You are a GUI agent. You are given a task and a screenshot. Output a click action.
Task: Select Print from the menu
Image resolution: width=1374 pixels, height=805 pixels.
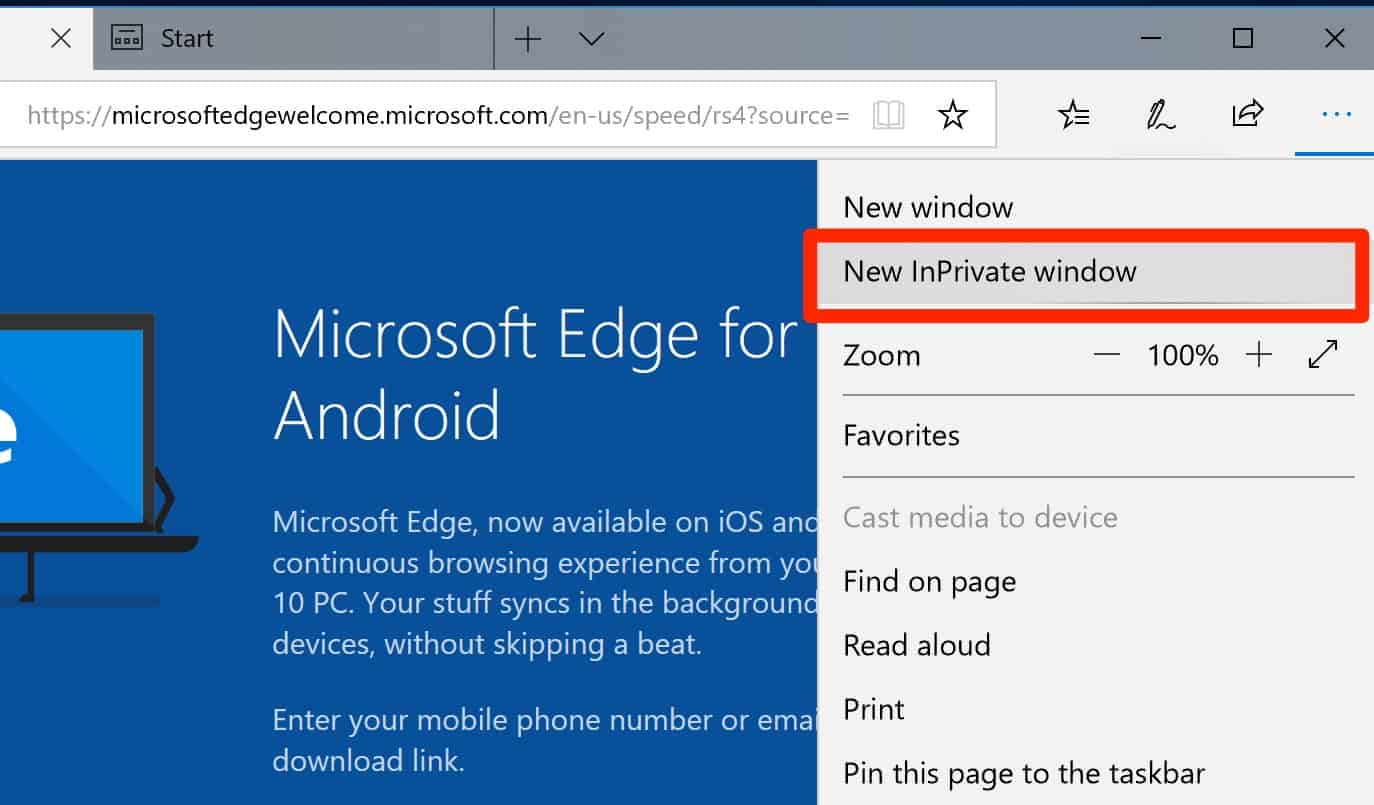[1096, 709]
